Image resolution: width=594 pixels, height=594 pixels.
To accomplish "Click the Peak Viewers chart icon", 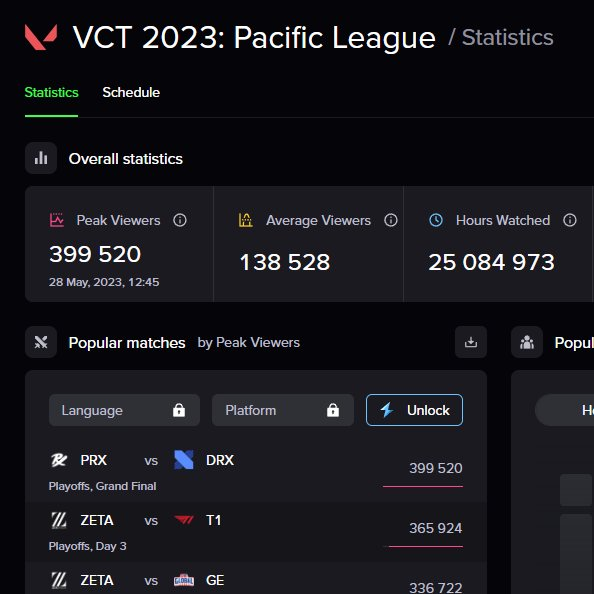I will click(x=57, y=220).
